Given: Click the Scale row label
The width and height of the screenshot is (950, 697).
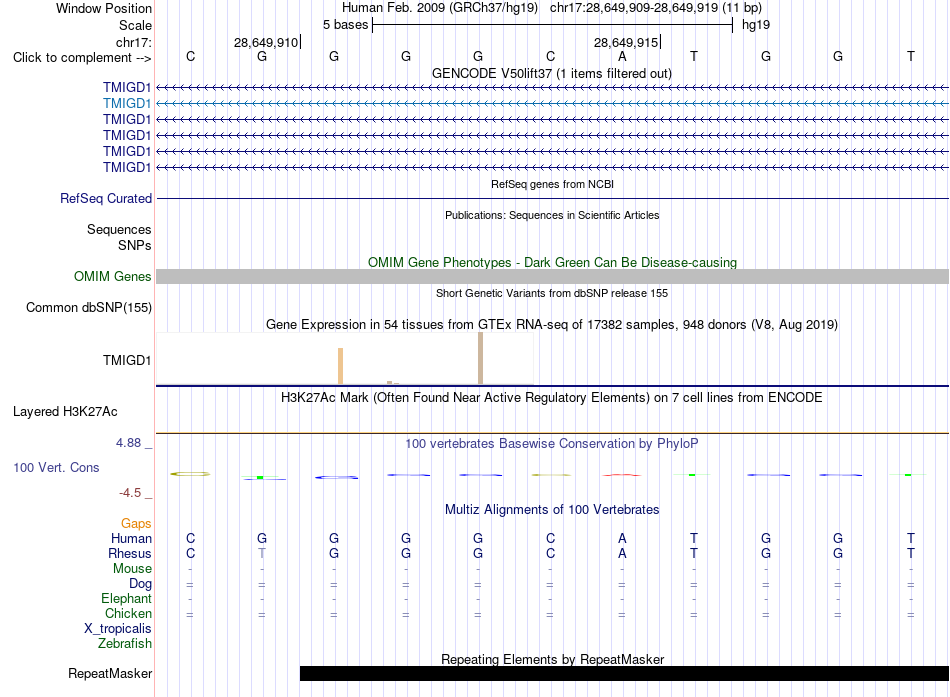Looking at the screenshot, I should 136,25.
